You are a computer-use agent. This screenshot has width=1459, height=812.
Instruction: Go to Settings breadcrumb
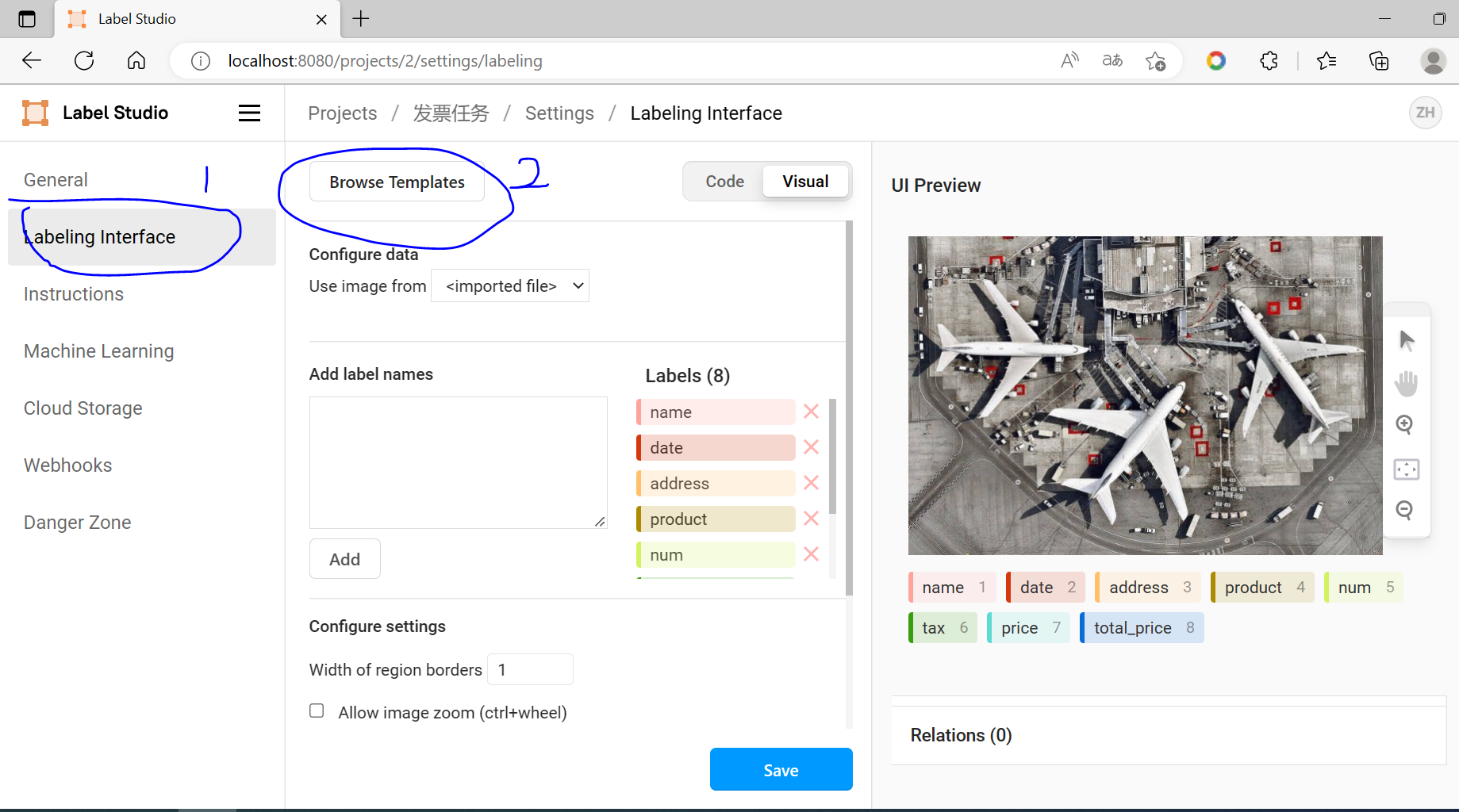(559, 113)
